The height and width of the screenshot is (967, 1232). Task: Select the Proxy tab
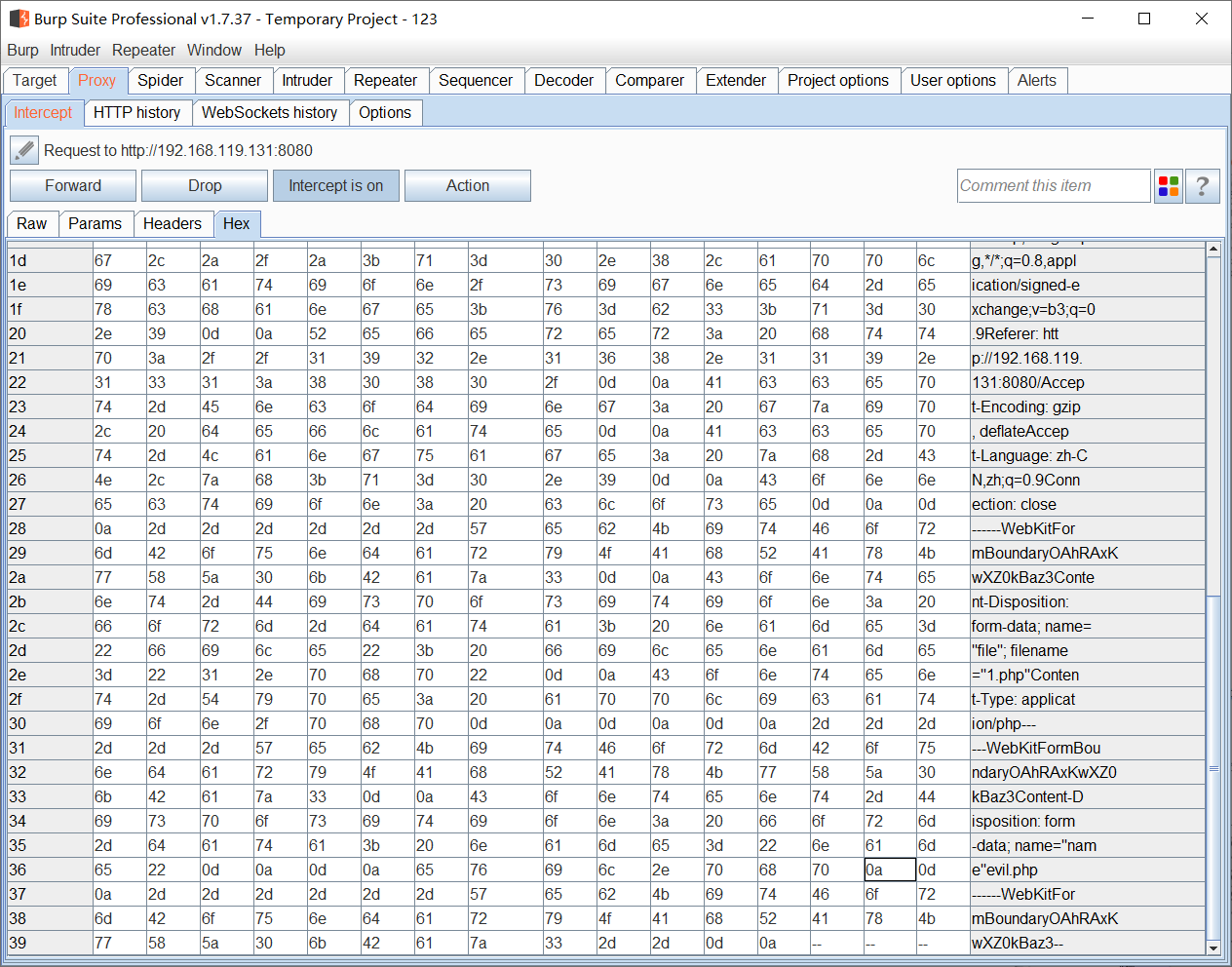(97, 81)
